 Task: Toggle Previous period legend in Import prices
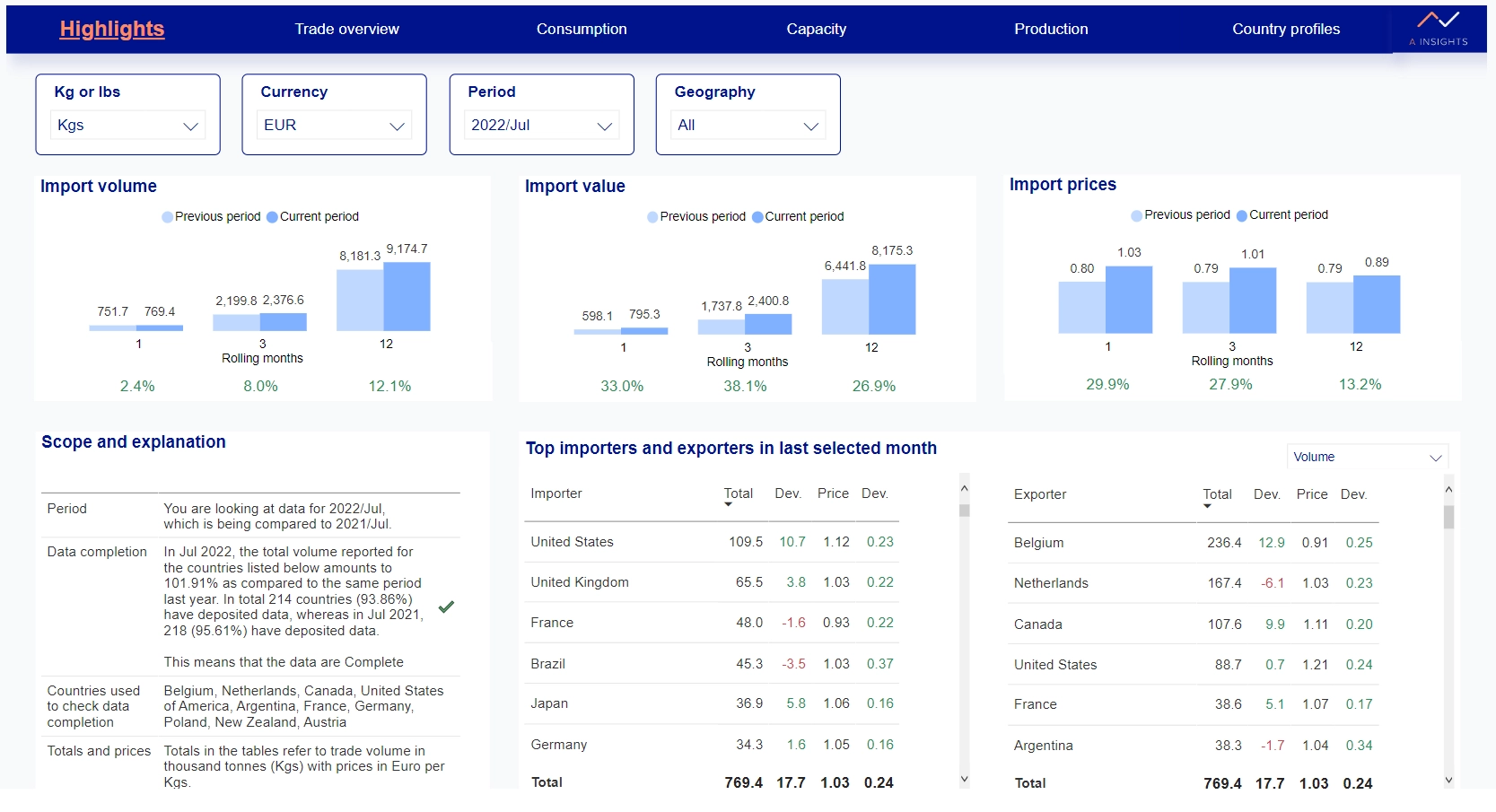[x=1181, y=214]
